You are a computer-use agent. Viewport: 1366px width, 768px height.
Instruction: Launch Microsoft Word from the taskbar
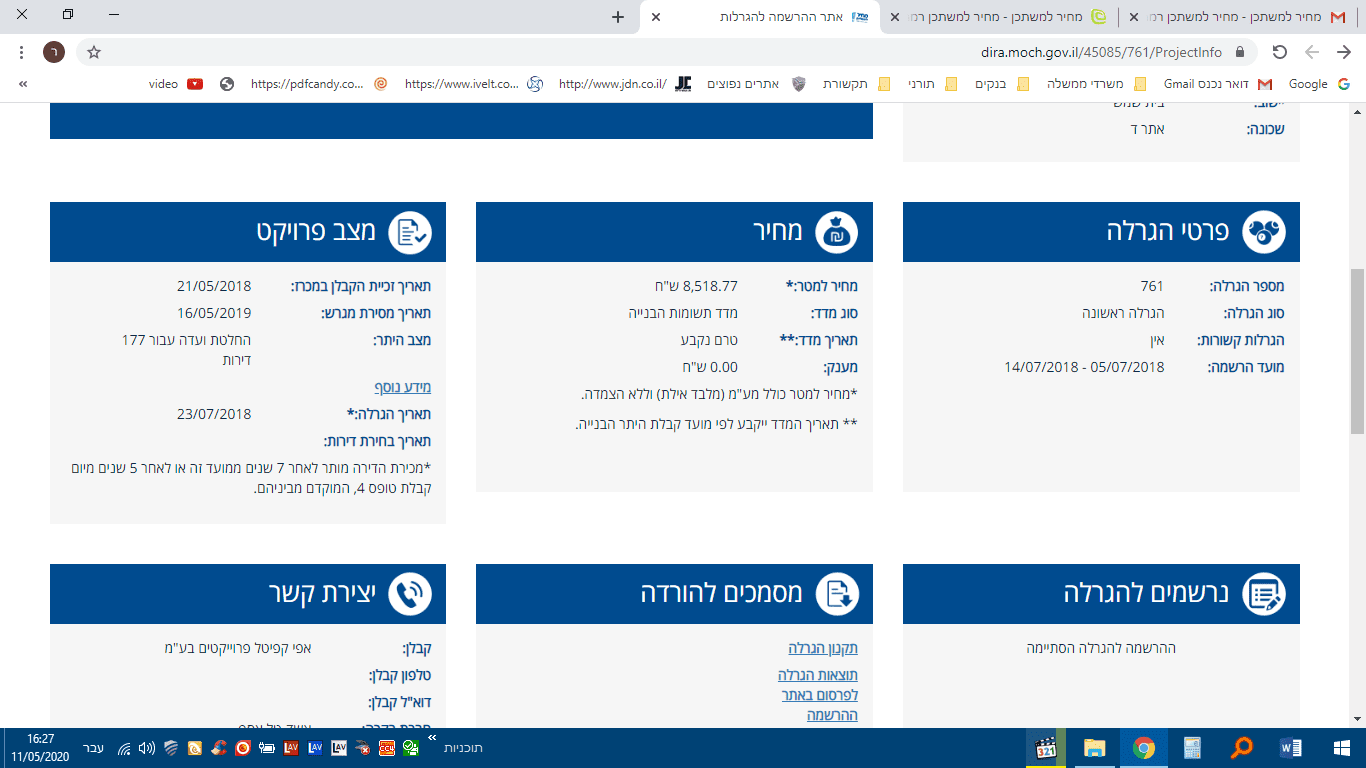[x=1290, y=748]
